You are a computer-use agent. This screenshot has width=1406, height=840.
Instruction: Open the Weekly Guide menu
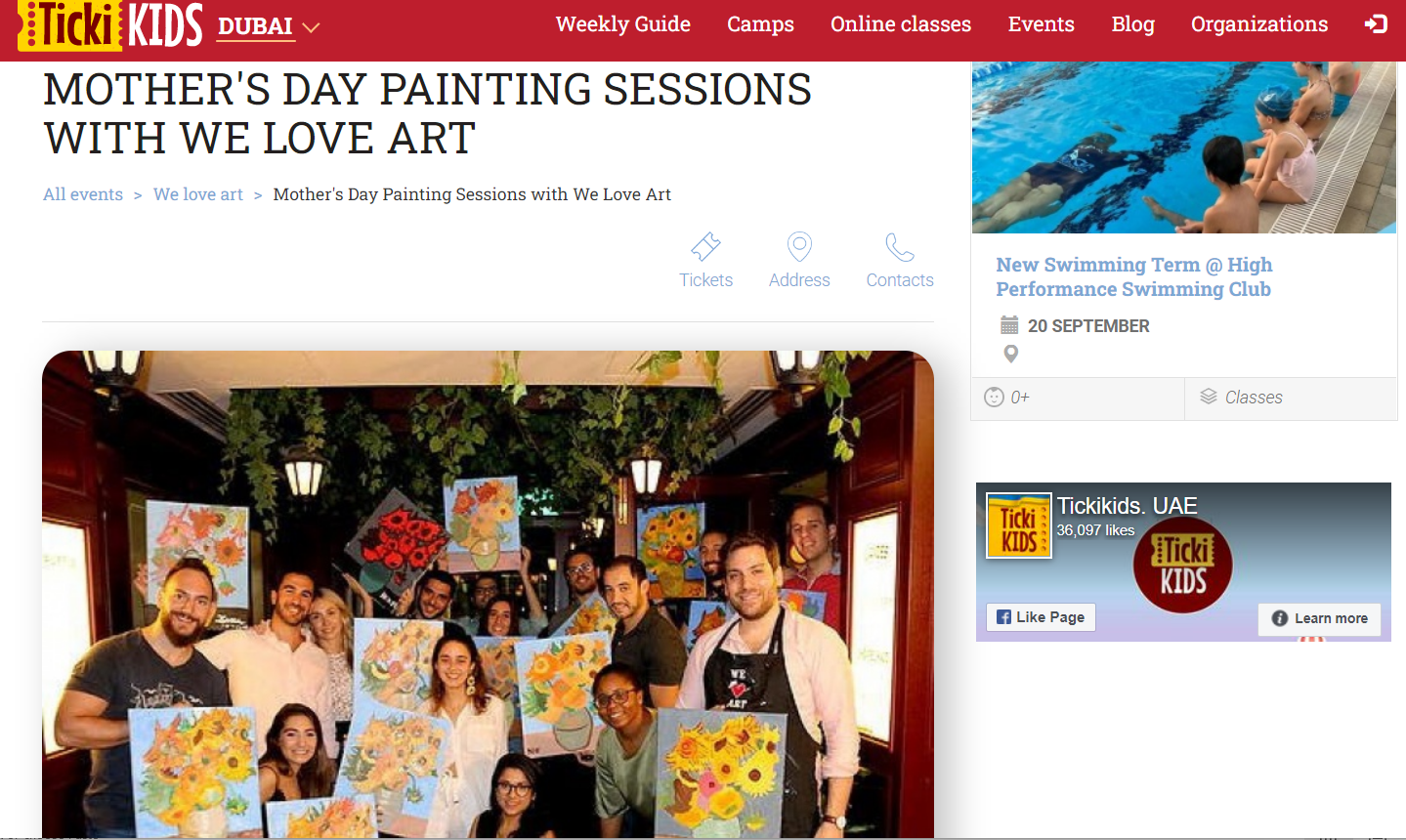pyautogui.click(x=623, y=24)
